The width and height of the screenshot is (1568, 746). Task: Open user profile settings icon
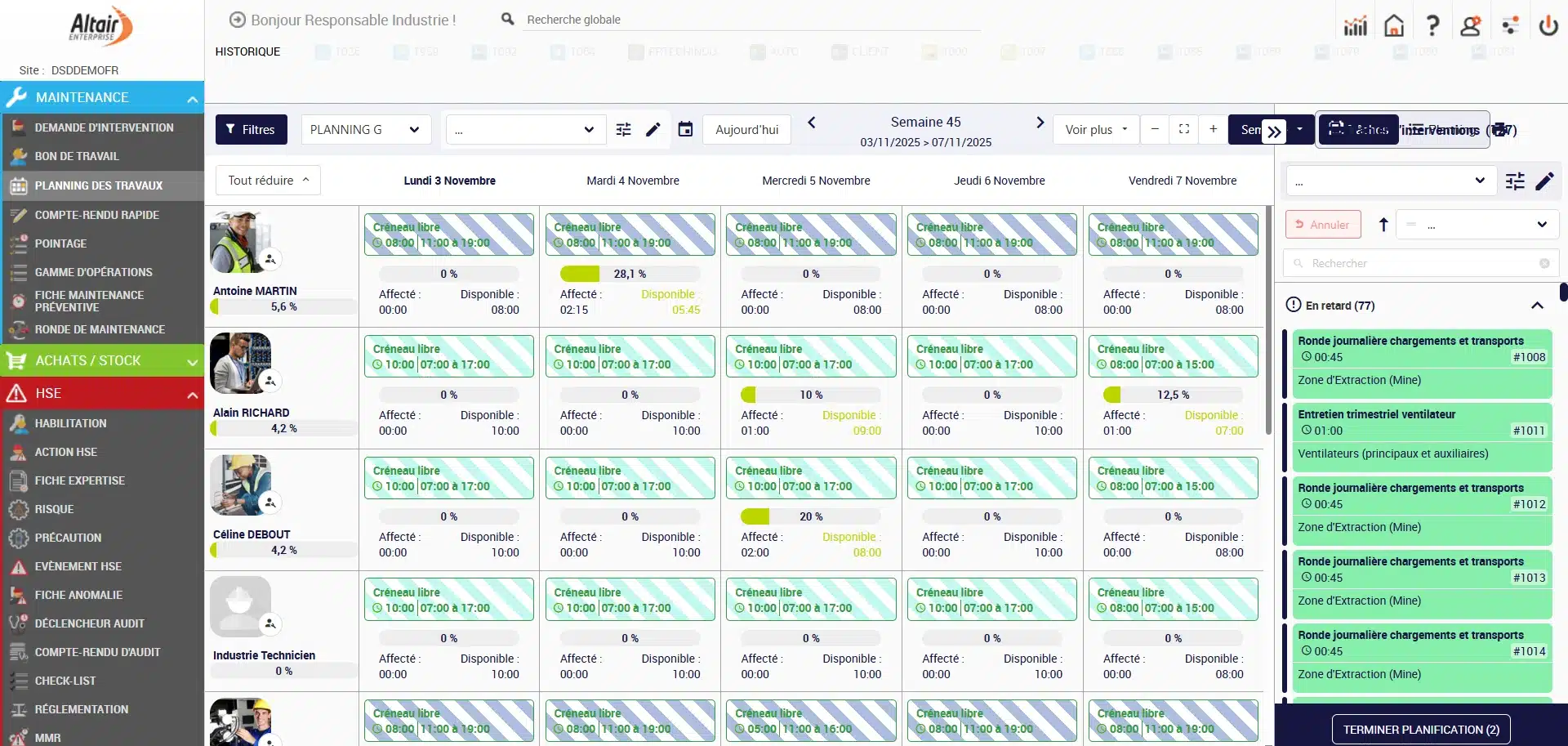pyautogui.click(x=1471, y=26)
